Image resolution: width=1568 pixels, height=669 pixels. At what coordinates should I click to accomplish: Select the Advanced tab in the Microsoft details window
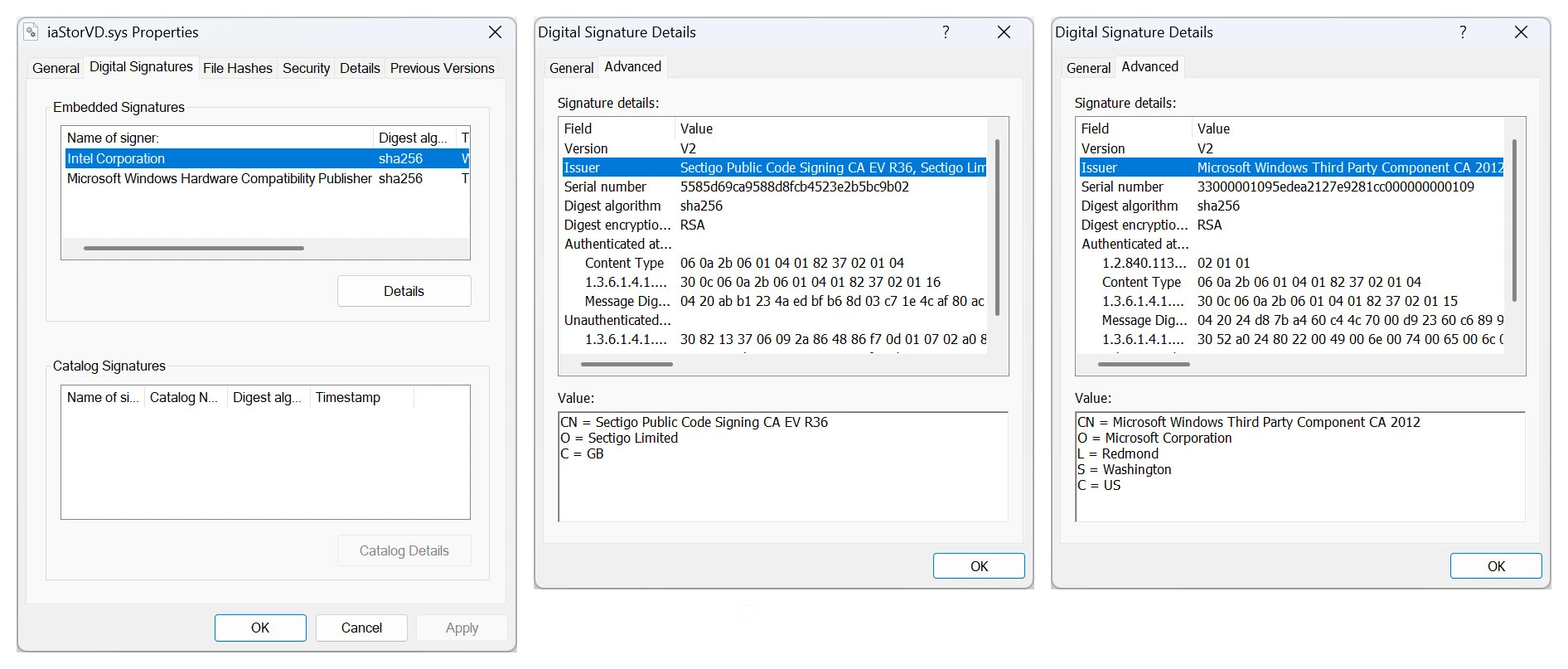[1149, 66]
